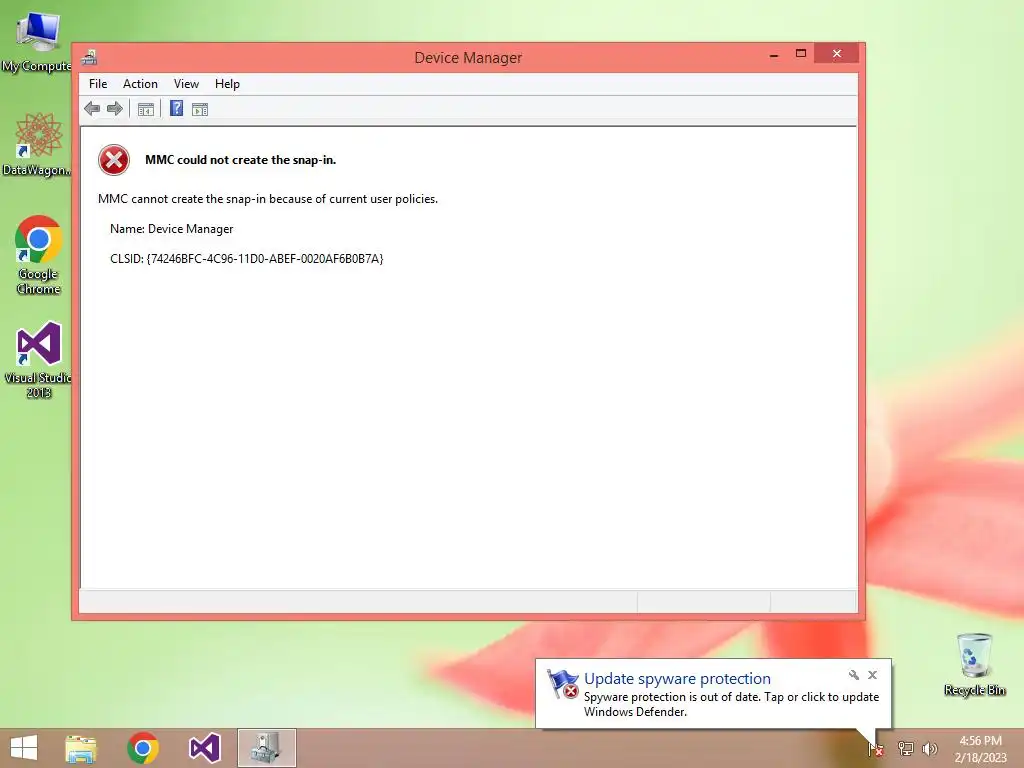1024x768 pixels.
Task: Open the Recycle Bin on the desktop
Action: [x=974, y=664]
